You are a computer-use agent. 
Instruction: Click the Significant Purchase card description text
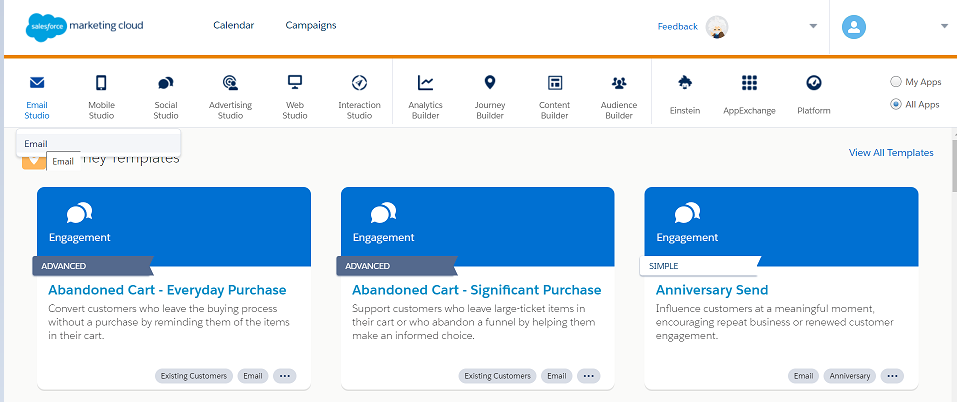pyautogui.click(x=474, y=322)
